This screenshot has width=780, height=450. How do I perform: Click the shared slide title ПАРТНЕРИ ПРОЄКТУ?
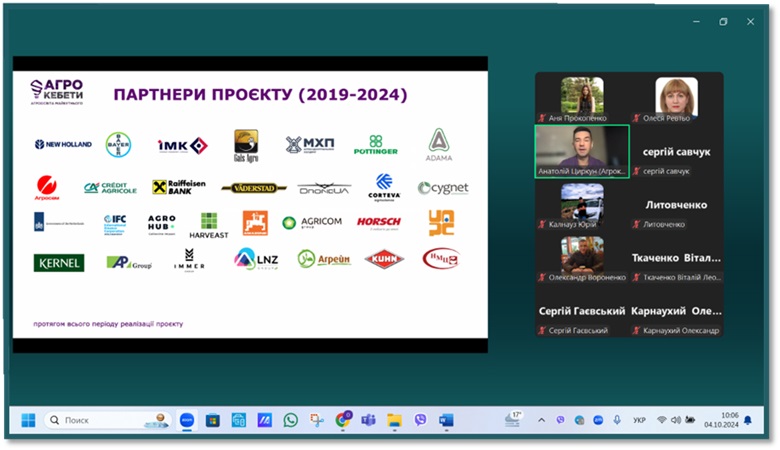click(x=260, y=94)
